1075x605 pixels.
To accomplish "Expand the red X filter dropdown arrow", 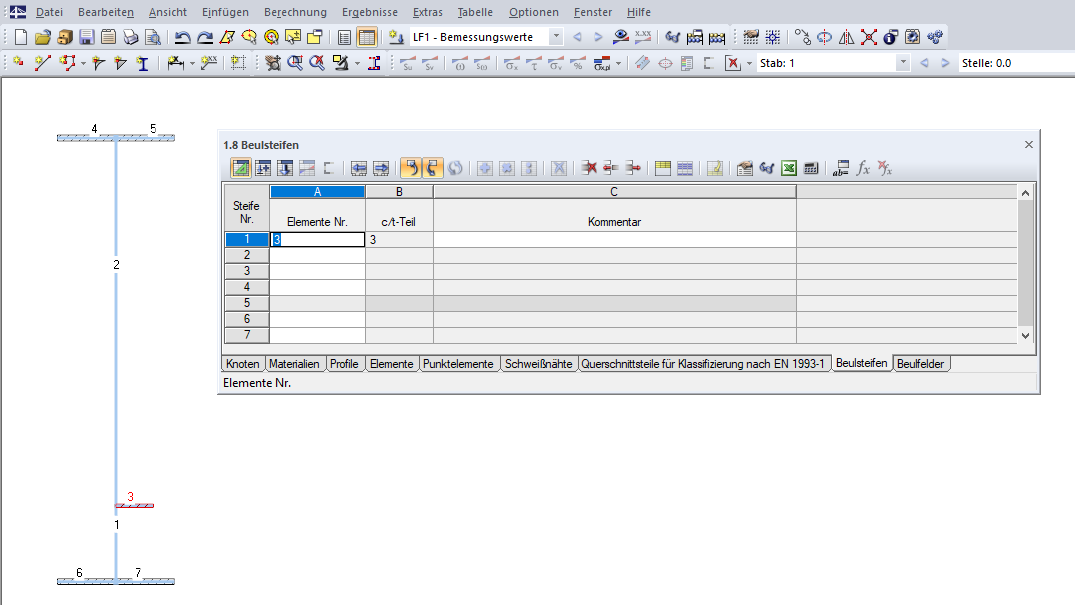I will pyautogui.click(x=749, y=64).
